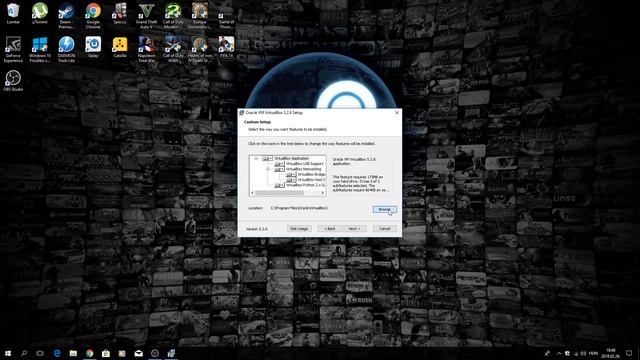Cancel the VirtualBox setup
Viewport: 640px width, 360px height.
click(x=384, y=229)
